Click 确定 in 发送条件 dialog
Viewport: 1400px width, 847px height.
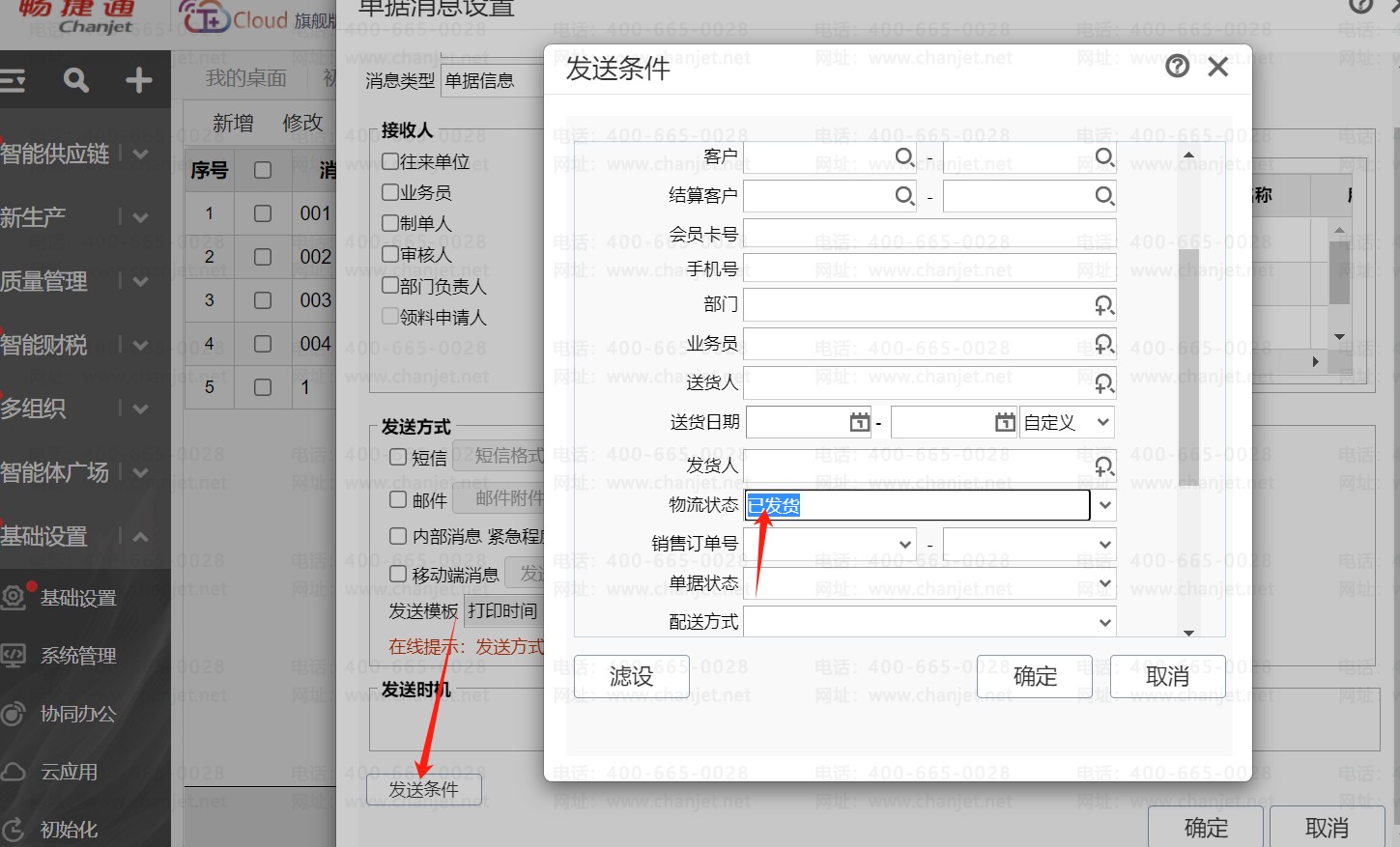click(1034, 676)
